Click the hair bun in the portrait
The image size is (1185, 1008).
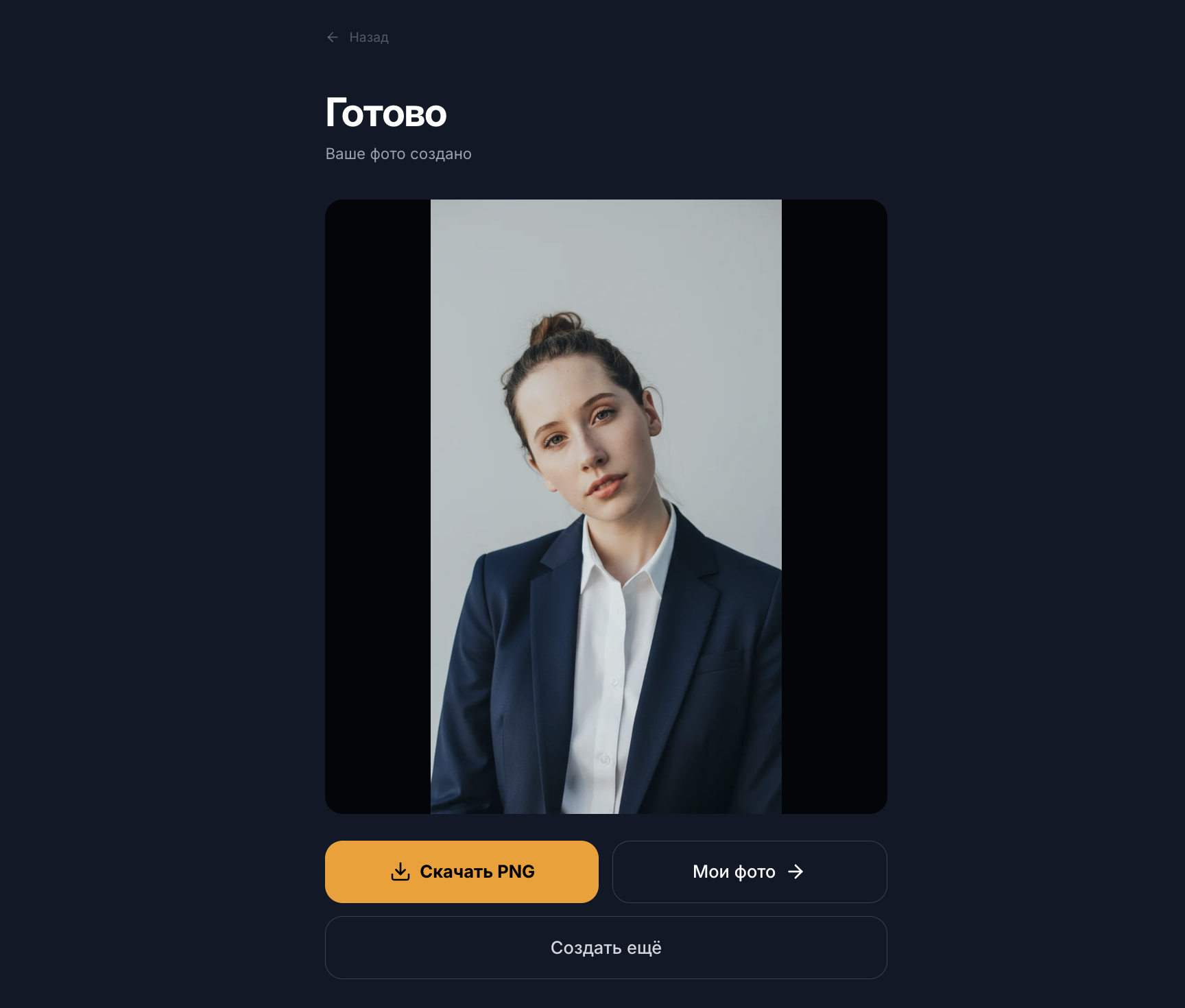click(555, 328)
